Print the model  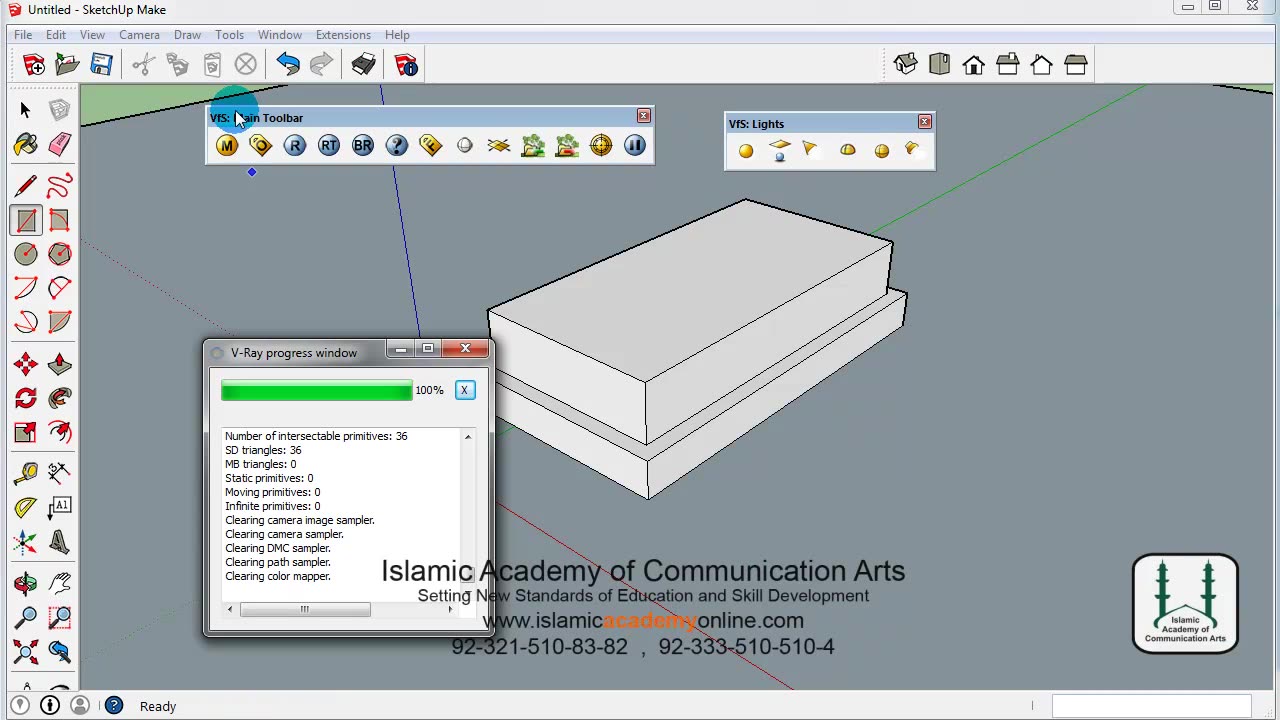363,65
